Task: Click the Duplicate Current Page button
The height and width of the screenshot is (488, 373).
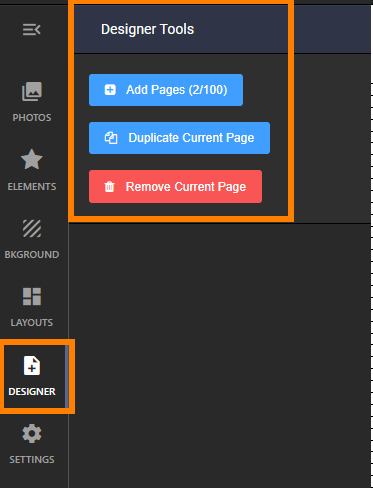Action: tap(179, 138)
